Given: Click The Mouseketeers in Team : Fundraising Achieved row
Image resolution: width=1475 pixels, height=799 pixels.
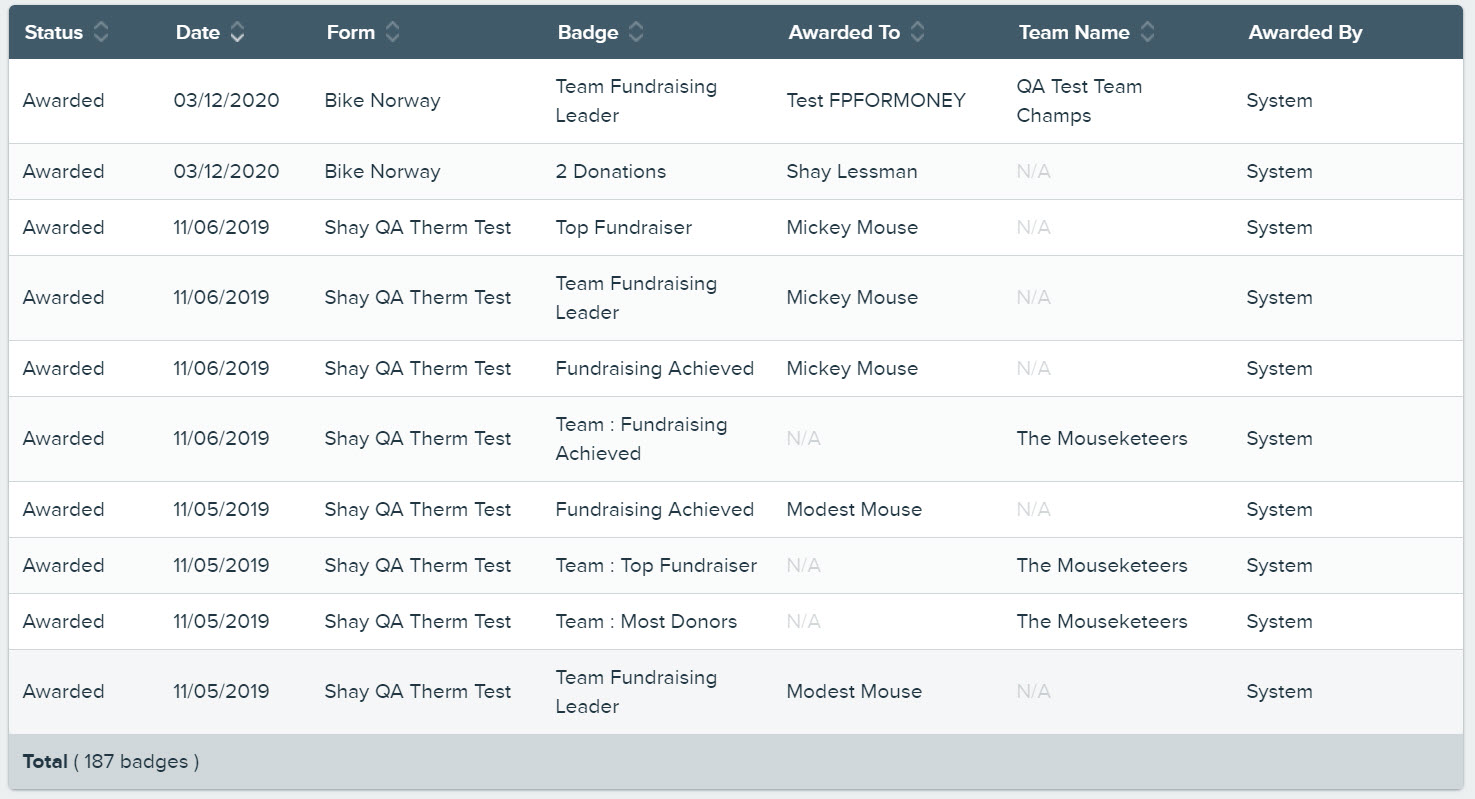Looking at the screenshot, I should pos(1102,438).
